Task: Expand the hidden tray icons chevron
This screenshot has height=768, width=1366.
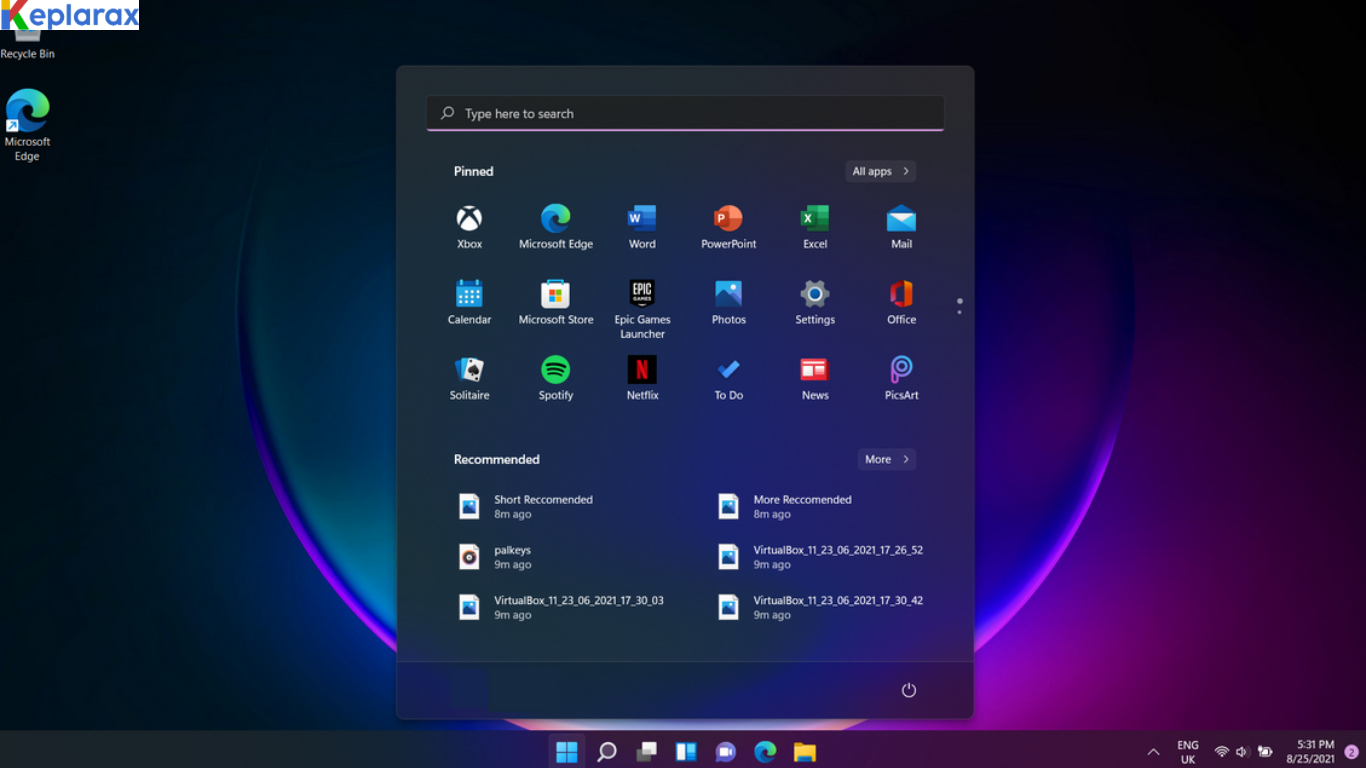Action: (1153, 752)
